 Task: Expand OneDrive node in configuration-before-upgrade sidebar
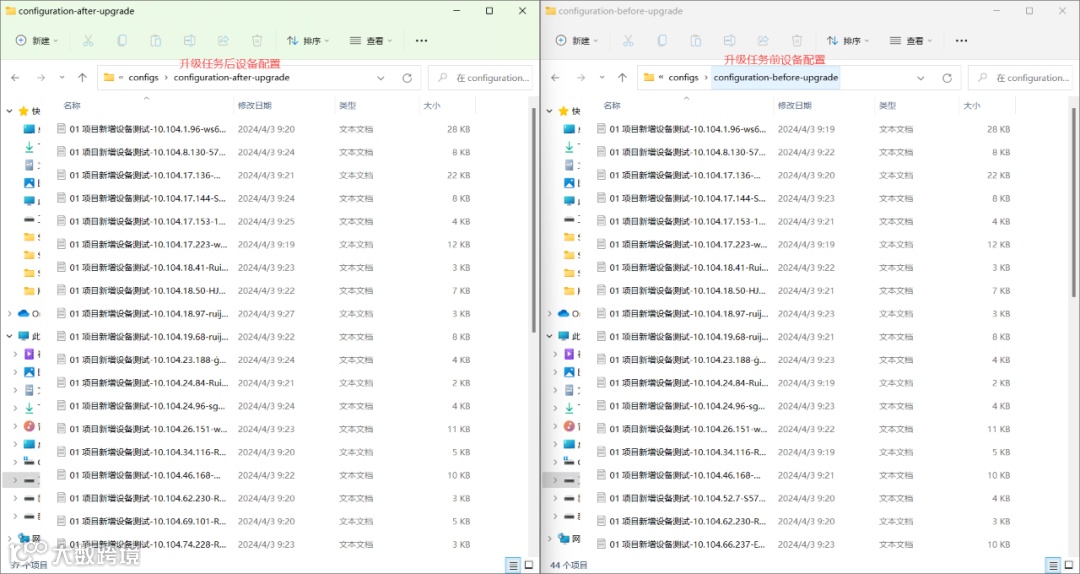click(549, 314)
